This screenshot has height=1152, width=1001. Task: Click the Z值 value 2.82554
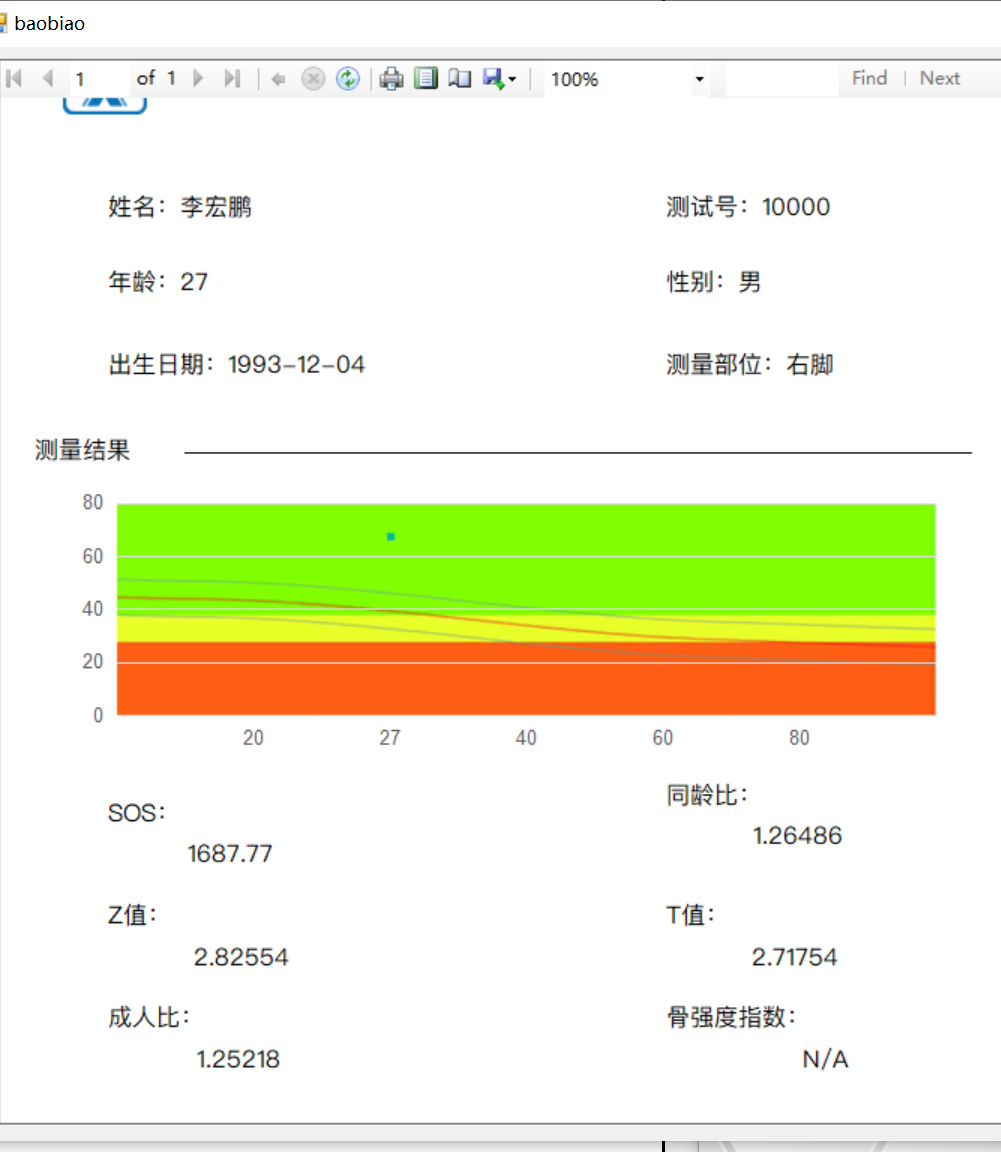(241, 957)
